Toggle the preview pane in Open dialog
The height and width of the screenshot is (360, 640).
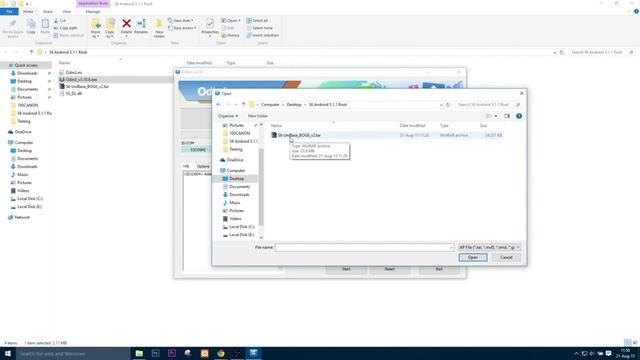(507, 116)
